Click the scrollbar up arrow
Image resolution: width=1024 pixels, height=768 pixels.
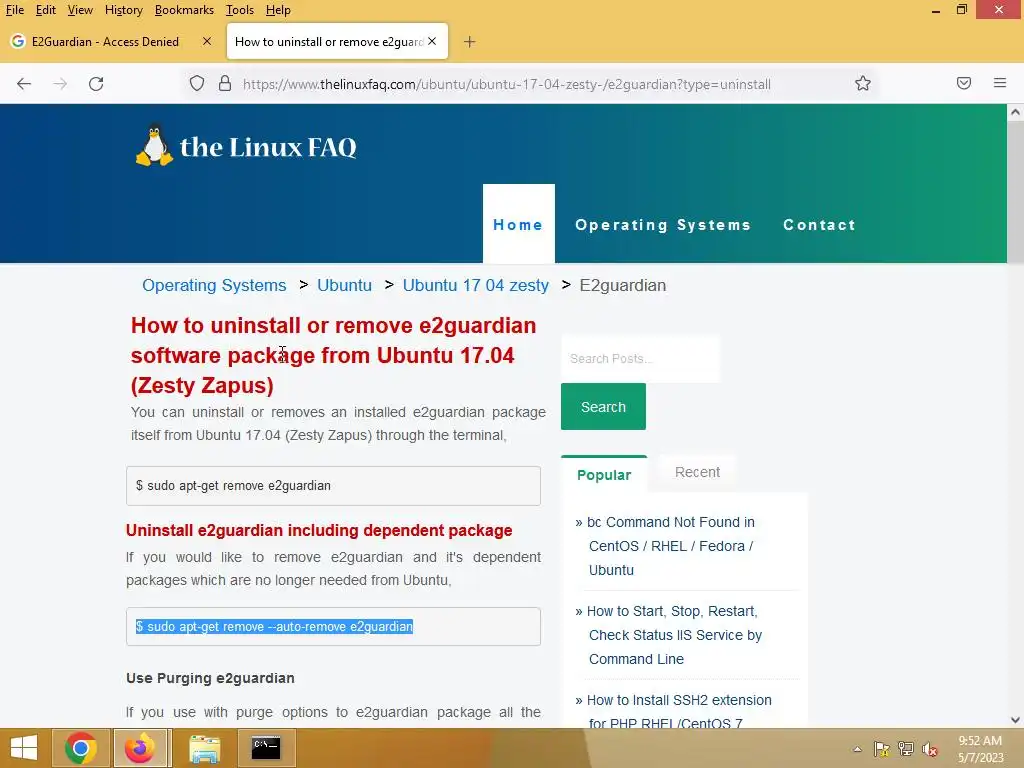1015,112
